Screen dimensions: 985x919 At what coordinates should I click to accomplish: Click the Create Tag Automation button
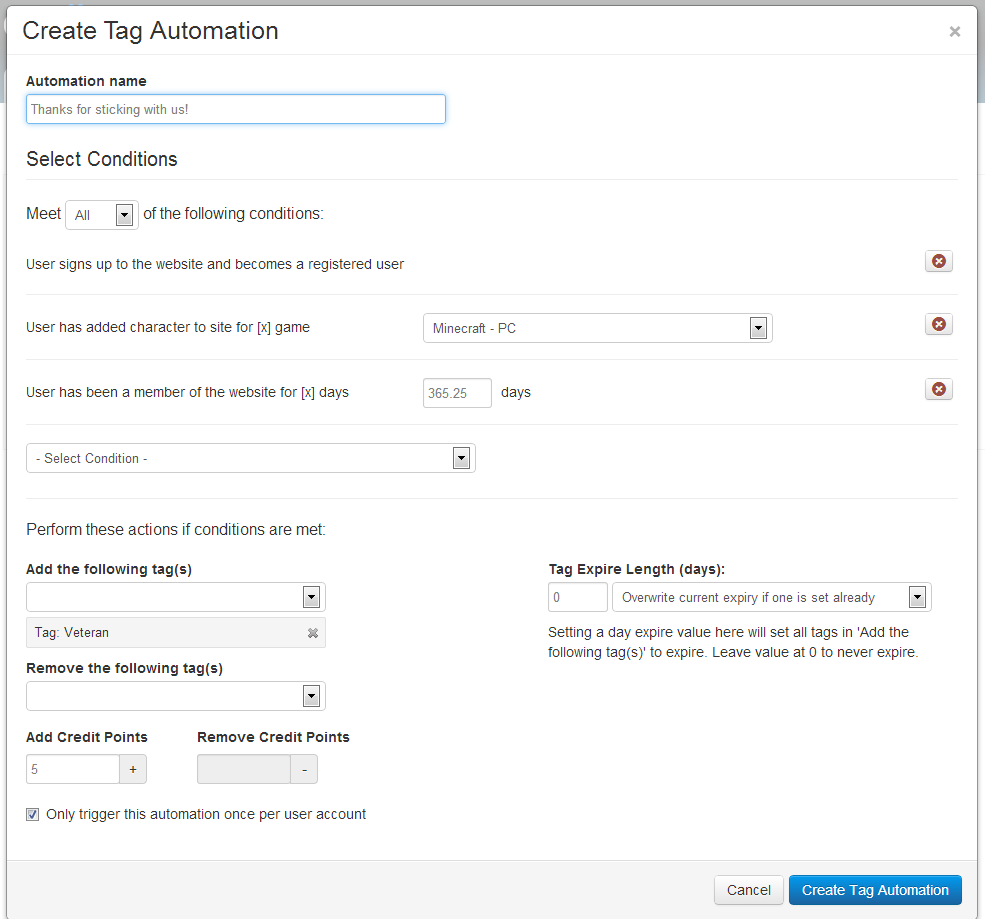[x=874, y=890]
